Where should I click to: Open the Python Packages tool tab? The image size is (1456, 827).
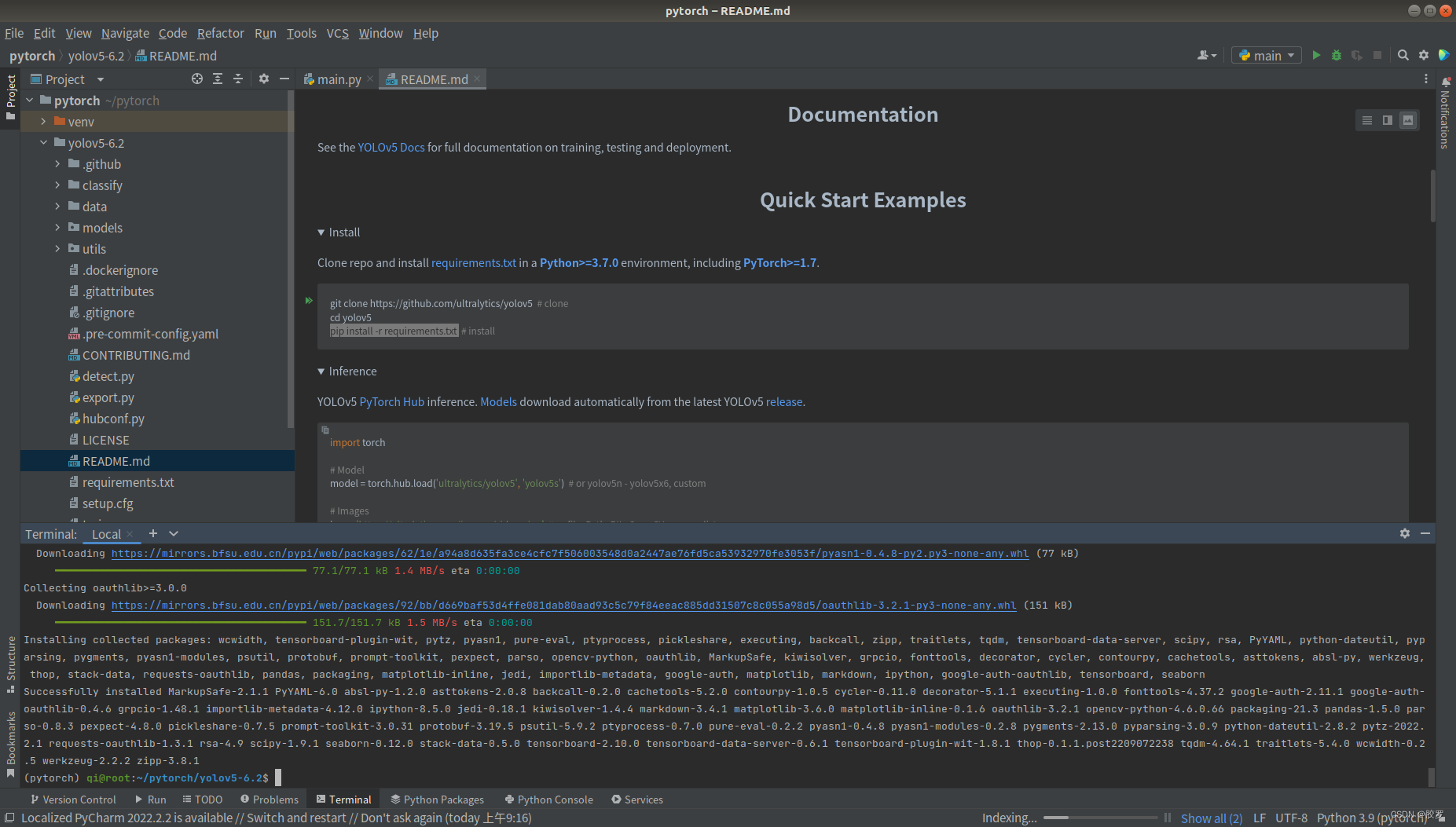coord(438,800)
